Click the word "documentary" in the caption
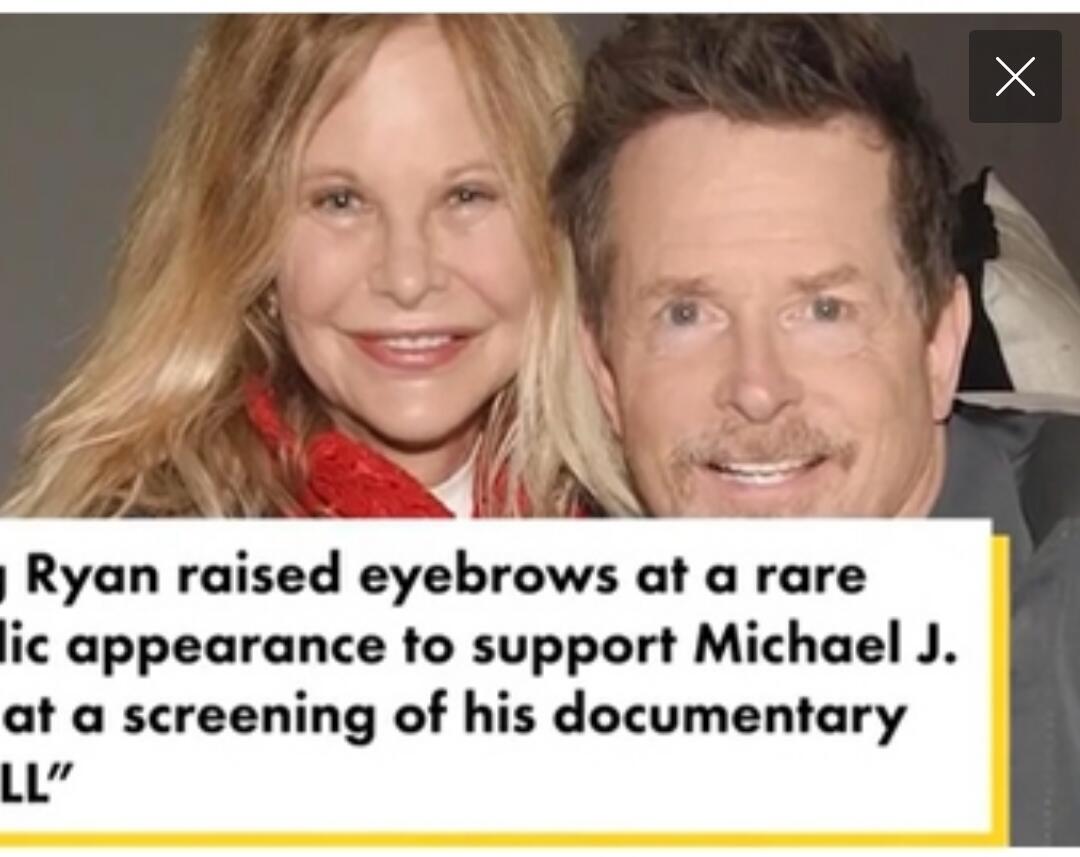 729,717
